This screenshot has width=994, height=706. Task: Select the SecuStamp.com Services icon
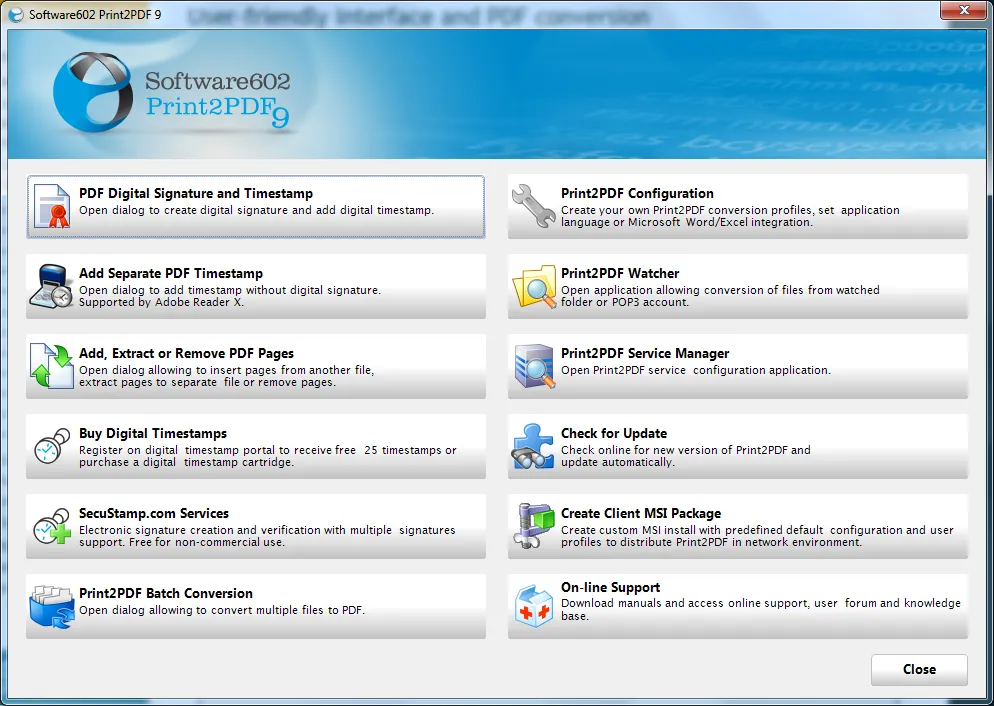point(50,527)
